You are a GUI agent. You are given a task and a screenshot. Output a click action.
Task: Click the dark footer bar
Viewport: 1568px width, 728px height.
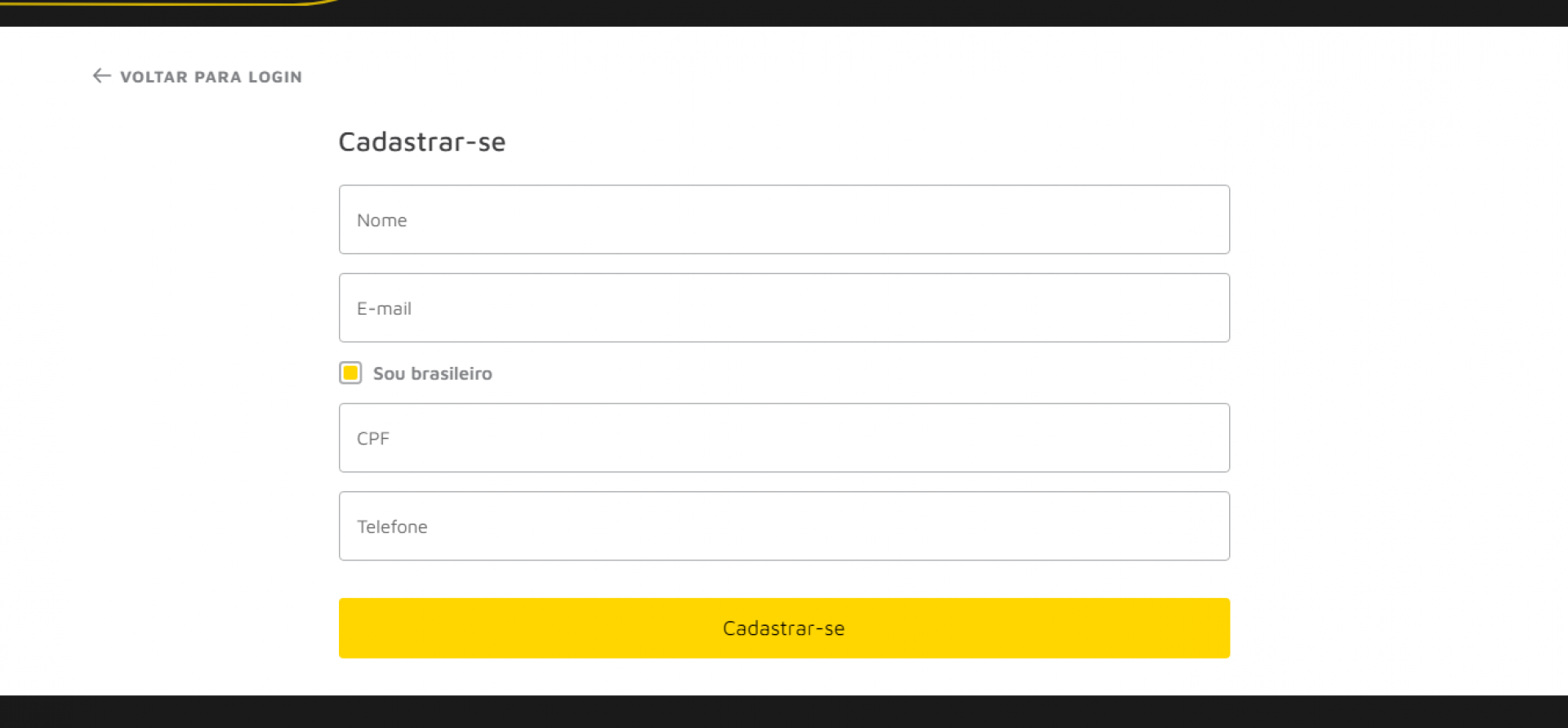(x=784, y=712)
